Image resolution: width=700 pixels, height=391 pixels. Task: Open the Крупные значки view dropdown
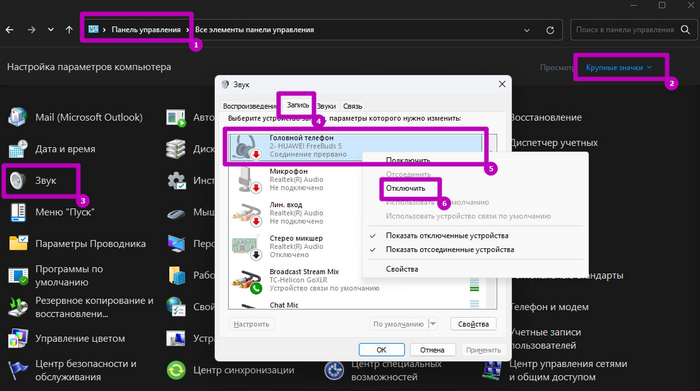tap(618, 67)
